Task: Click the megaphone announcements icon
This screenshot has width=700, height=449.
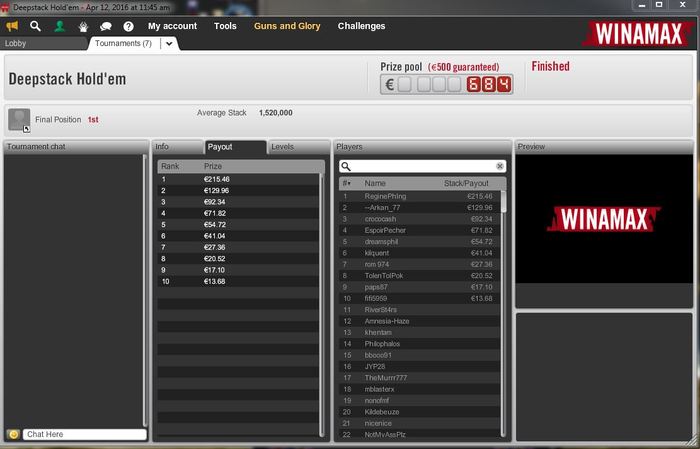Action: click(12, 26)
